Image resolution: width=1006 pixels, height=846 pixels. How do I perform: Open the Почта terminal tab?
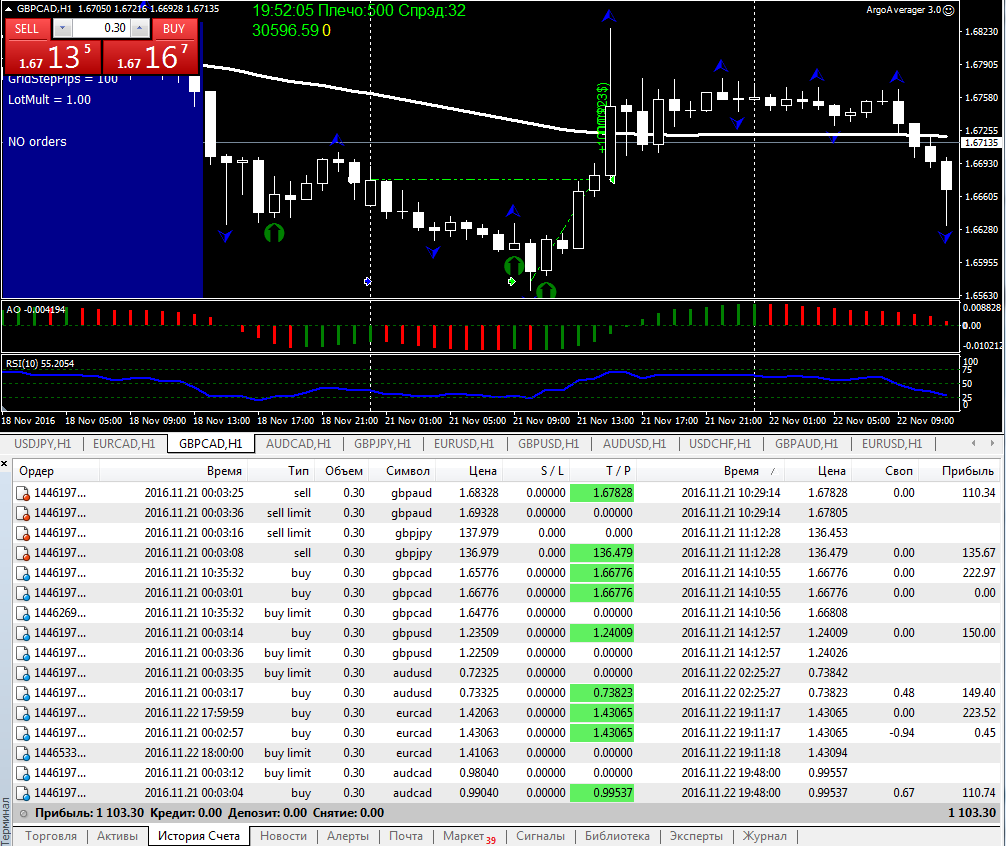pos(406,836)
